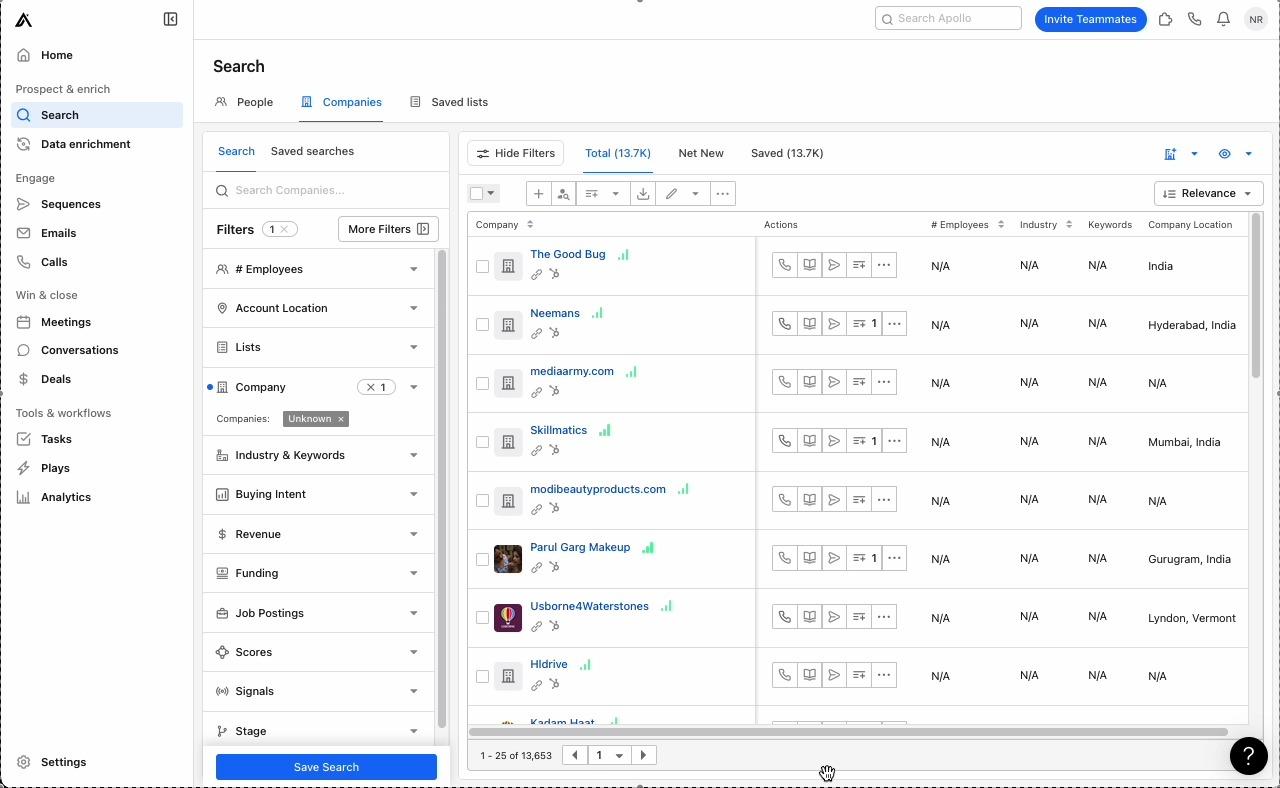This screenshot has width=1280, height=788.
Task: Select Skillmatics row checkbox
Action: click(x=482, y=442)
